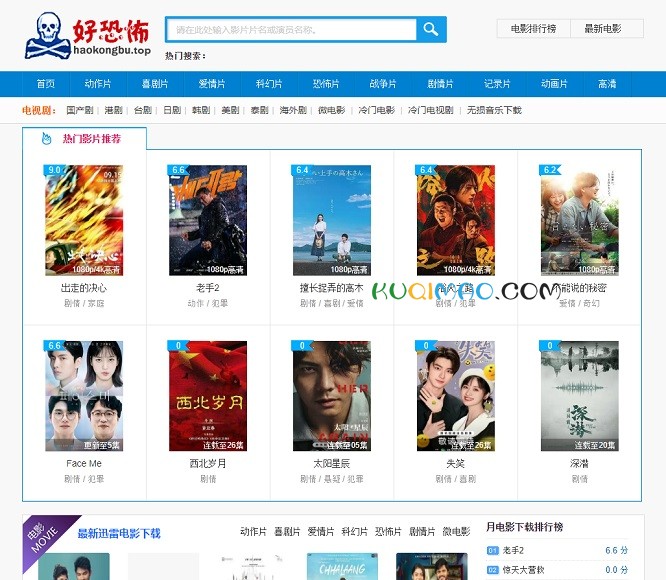Image resolution: width=666 pixels, height=580 pixels.
Task: Open the 冷门电视剧 link
Action: click(431, 110)
